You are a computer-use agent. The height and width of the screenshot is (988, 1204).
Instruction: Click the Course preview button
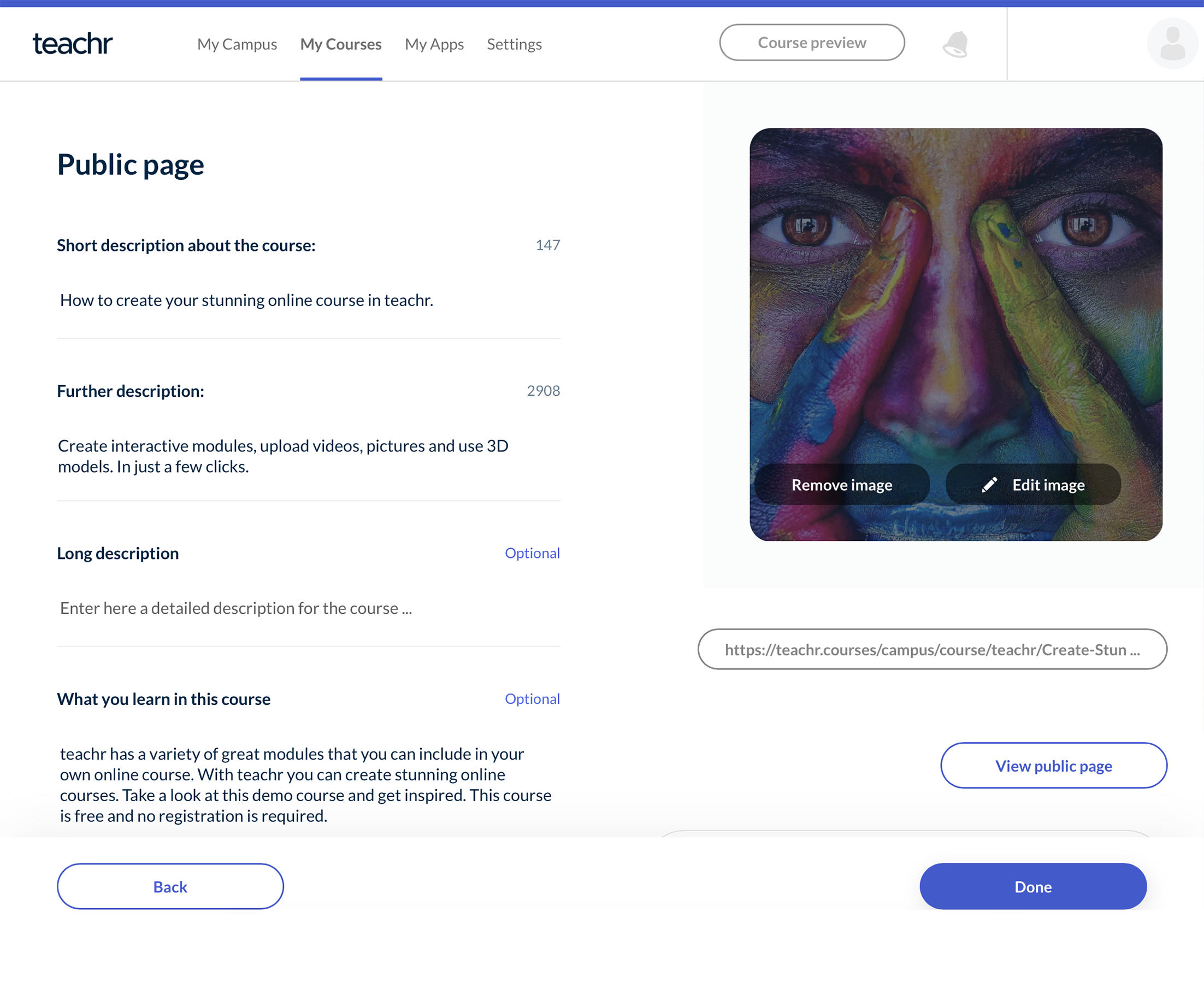click(812, 43)
